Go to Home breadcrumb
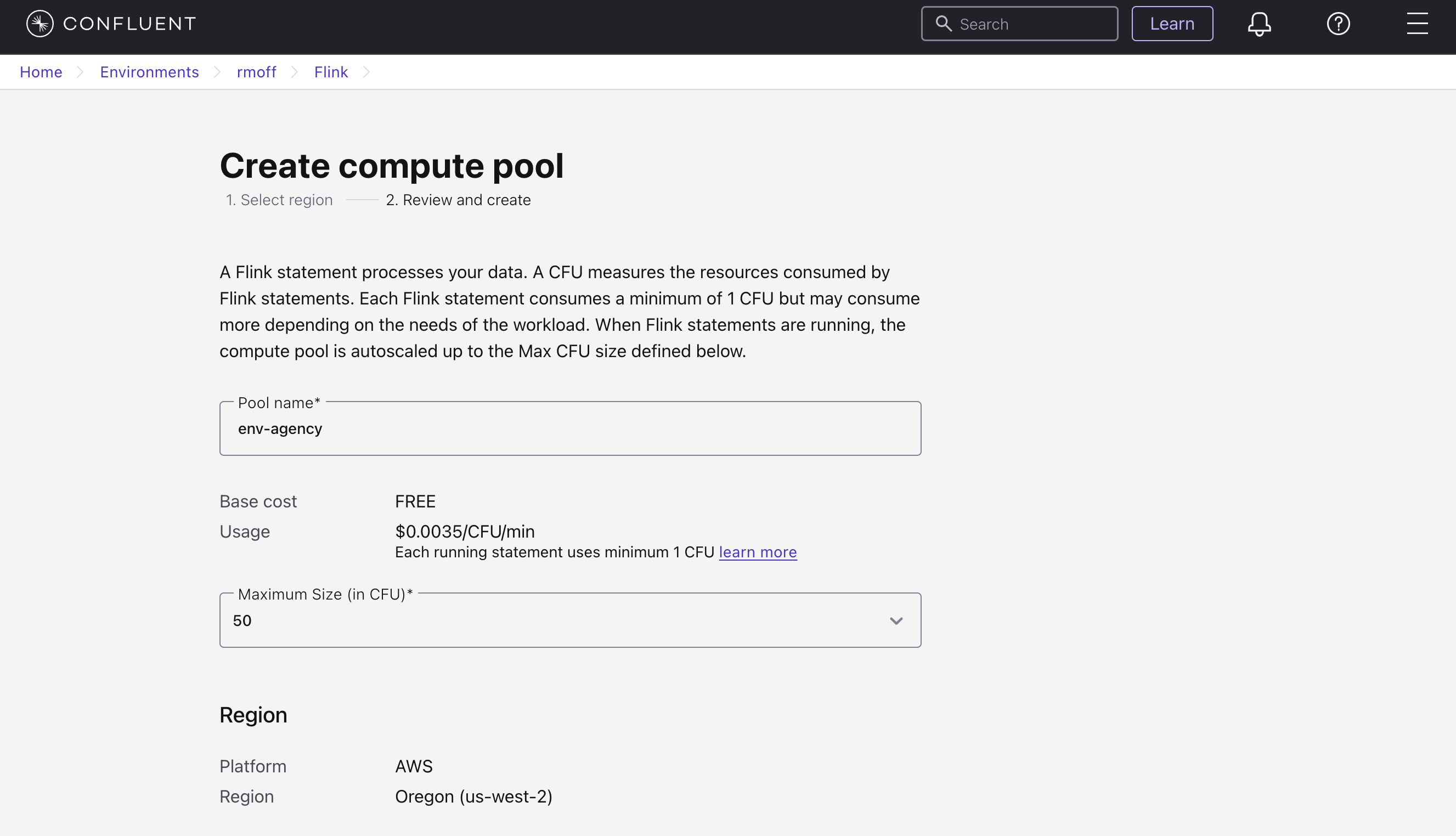Image resolution: width=1456 pixels, height=836 pixels. point(41,72)
